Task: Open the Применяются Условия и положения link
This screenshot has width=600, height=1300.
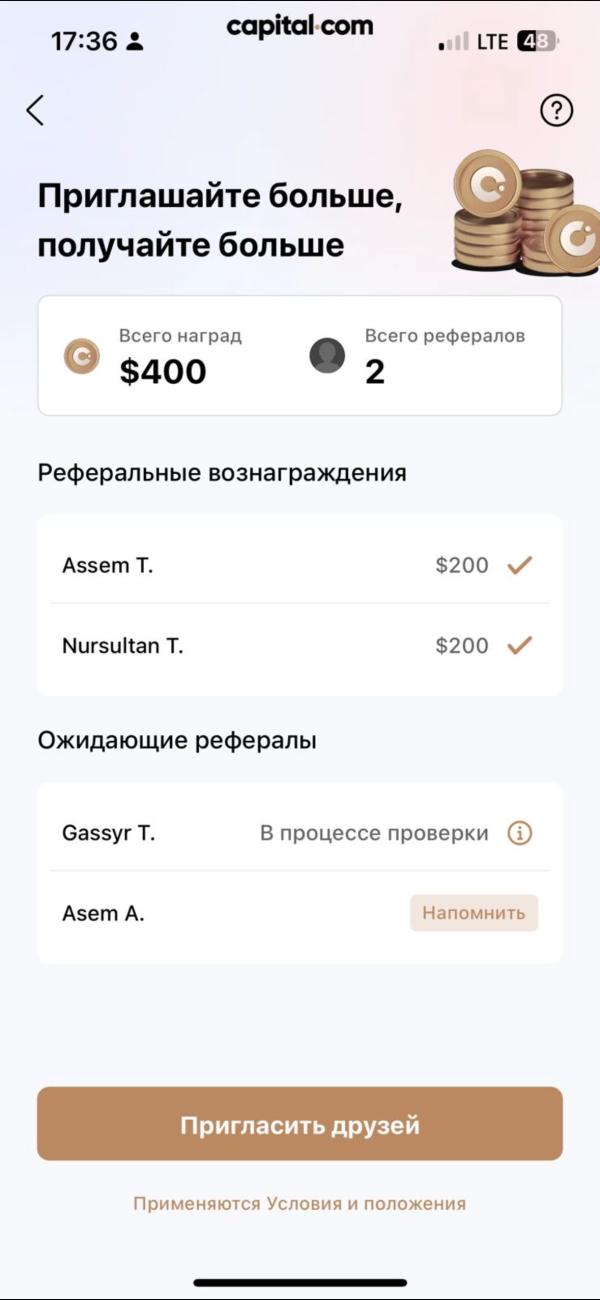Action: pos(300,1204)
